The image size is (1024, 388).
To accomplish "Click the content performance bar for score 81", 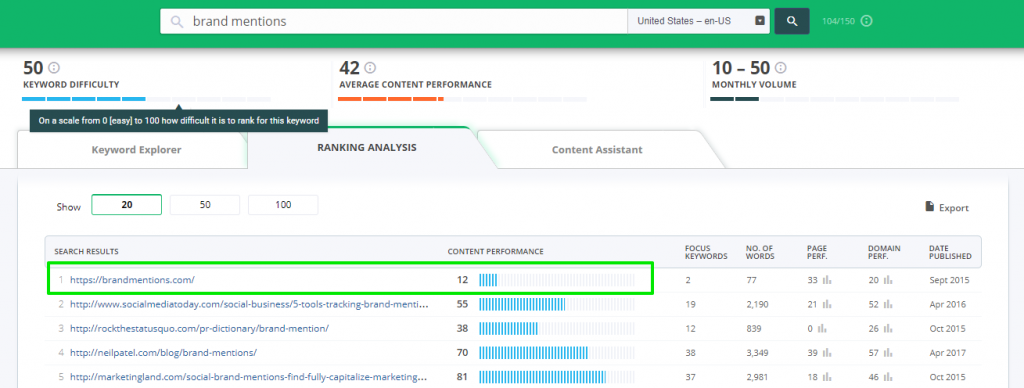I will coord(556,377).
